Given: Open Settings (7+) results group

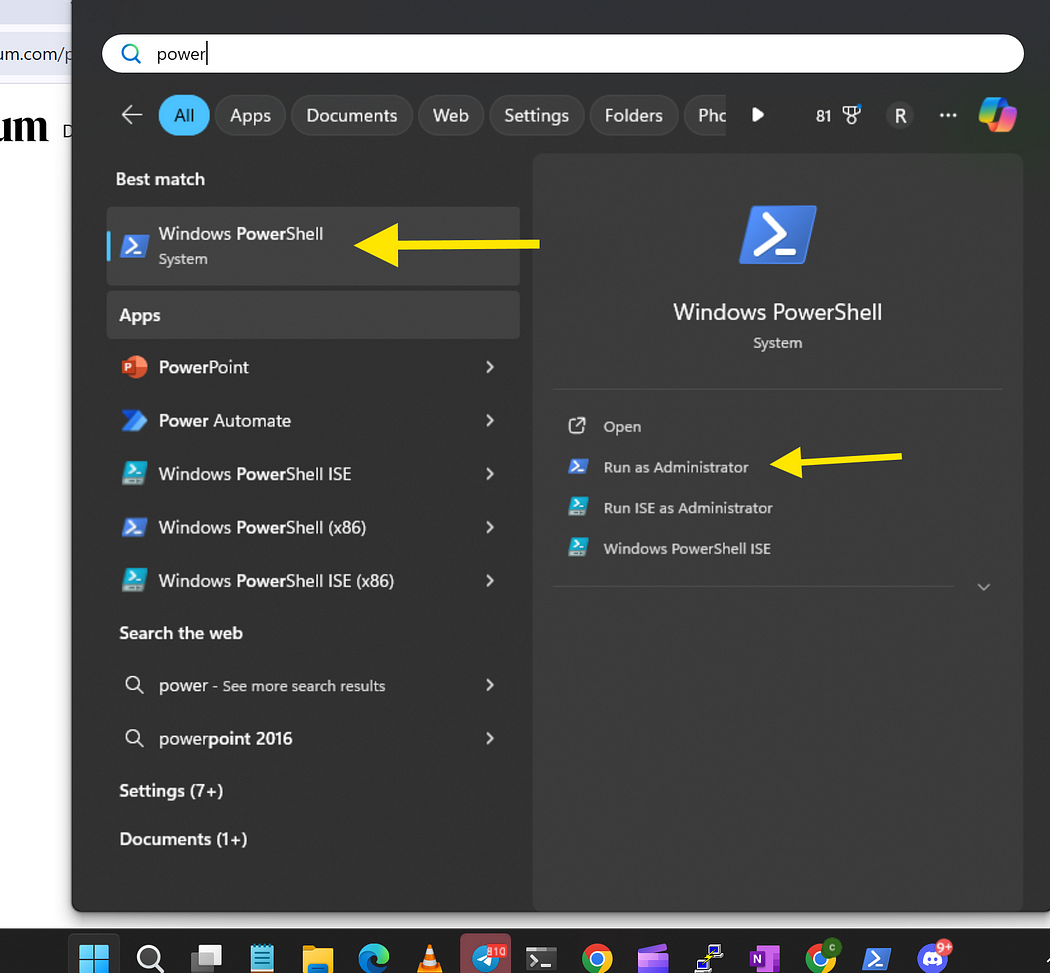Looking at the screenshot, I should (171, 791).
